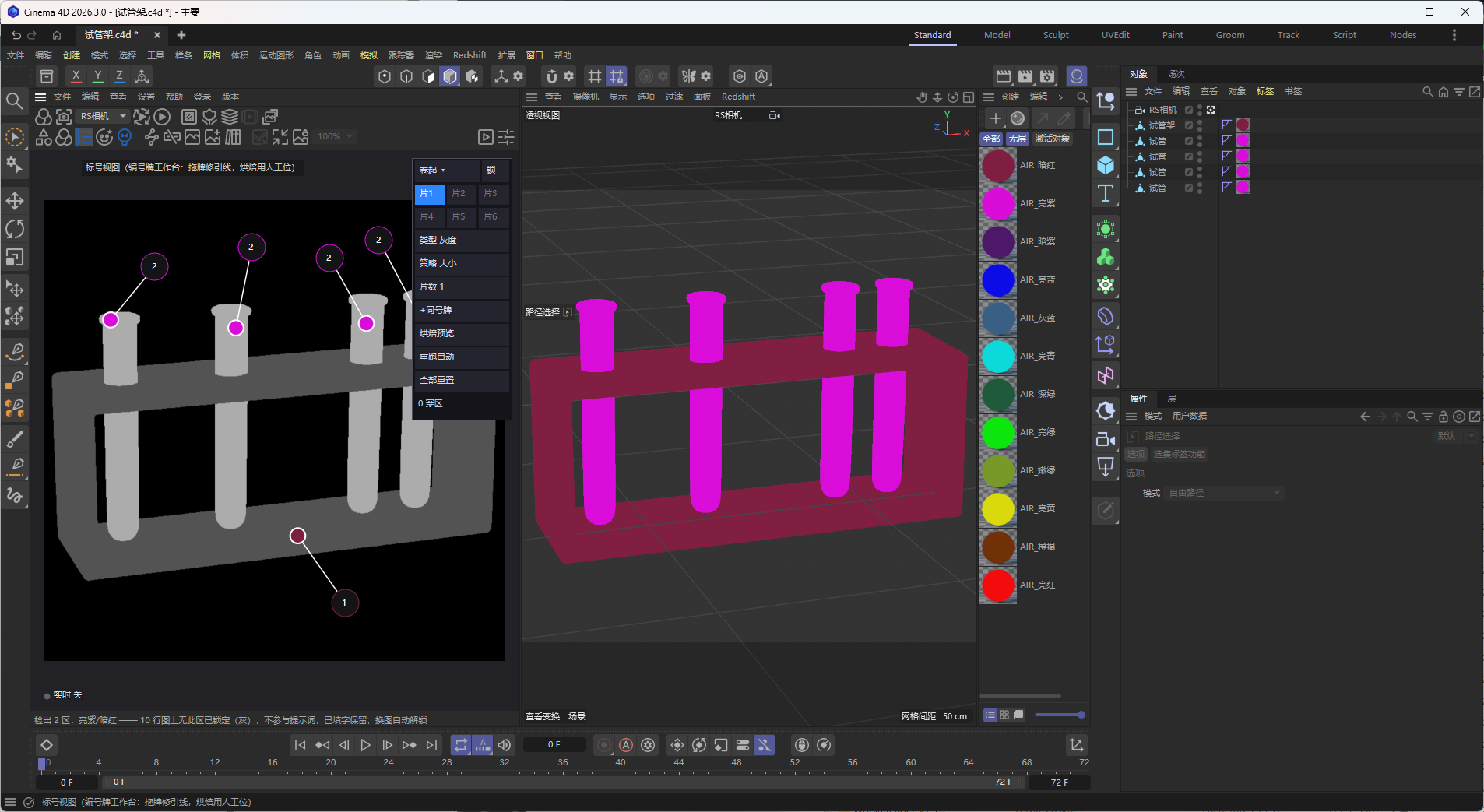
Task: Adjust the material thumbnail size slider
Action: pyautogui.click(x=1060, y=715)
